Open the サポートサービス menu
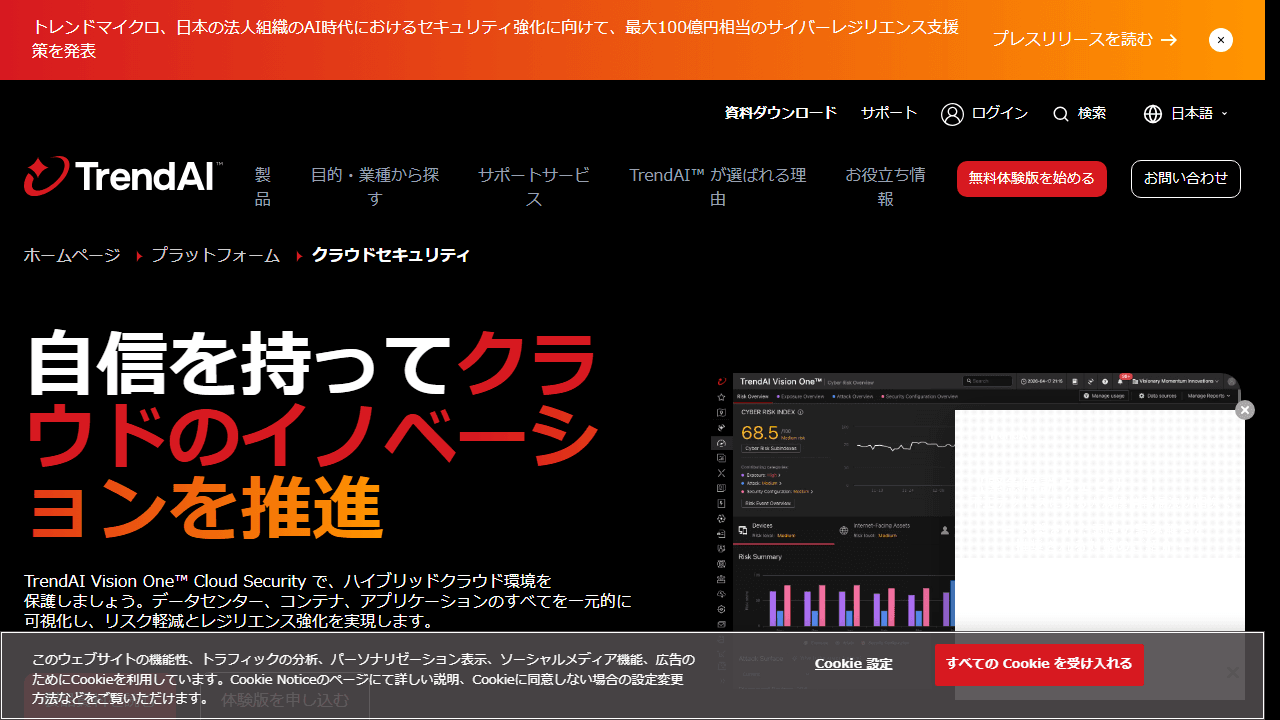 pos(534,187)
